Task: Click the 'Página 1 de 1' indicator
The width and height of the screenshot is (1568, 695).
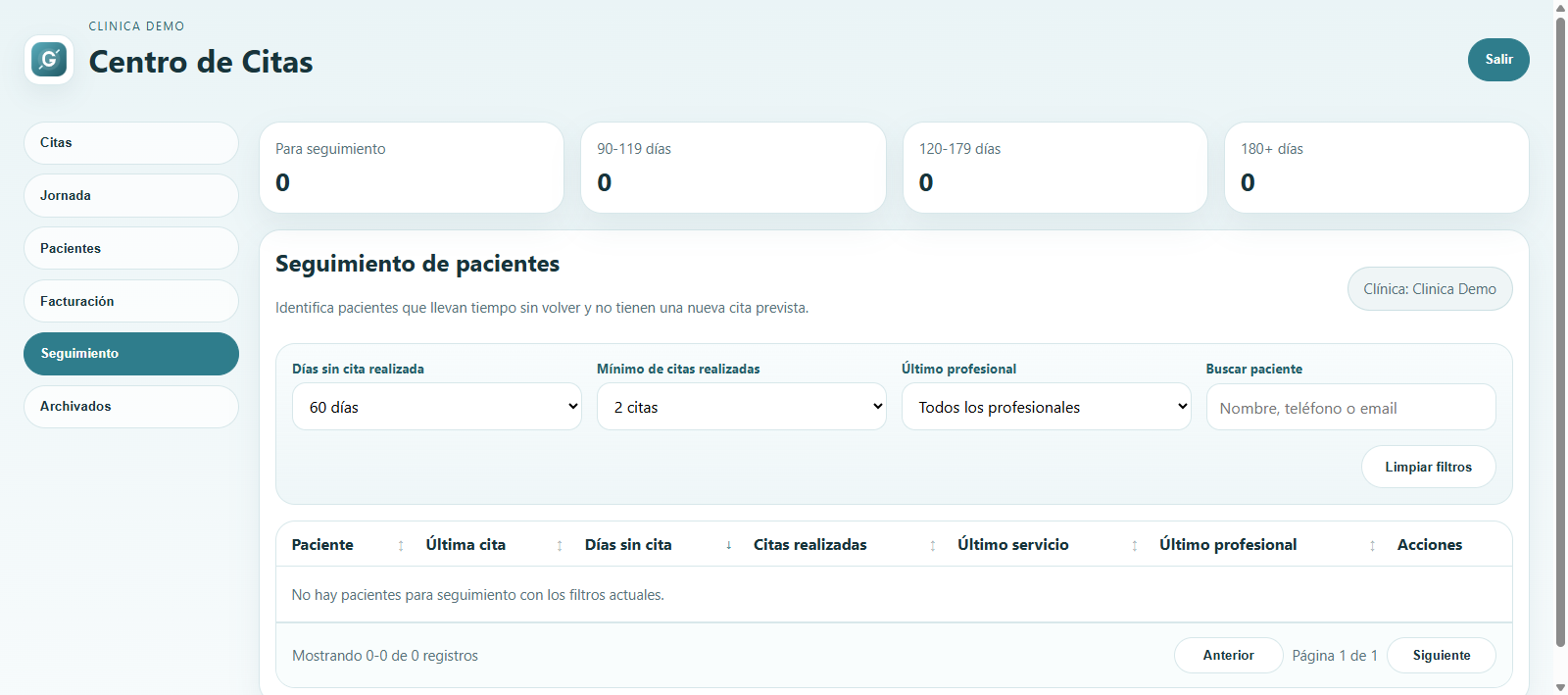Action: point(1335,656)
